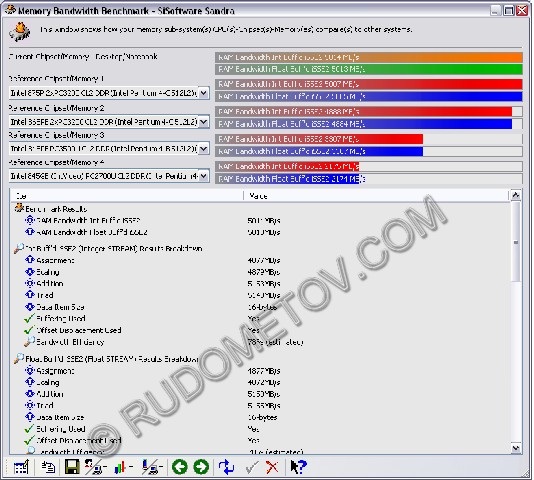The width and height of the screenshot is (534, 480).
Task: Select the Addition row in Float Buffered section
Action: point(50,394)
